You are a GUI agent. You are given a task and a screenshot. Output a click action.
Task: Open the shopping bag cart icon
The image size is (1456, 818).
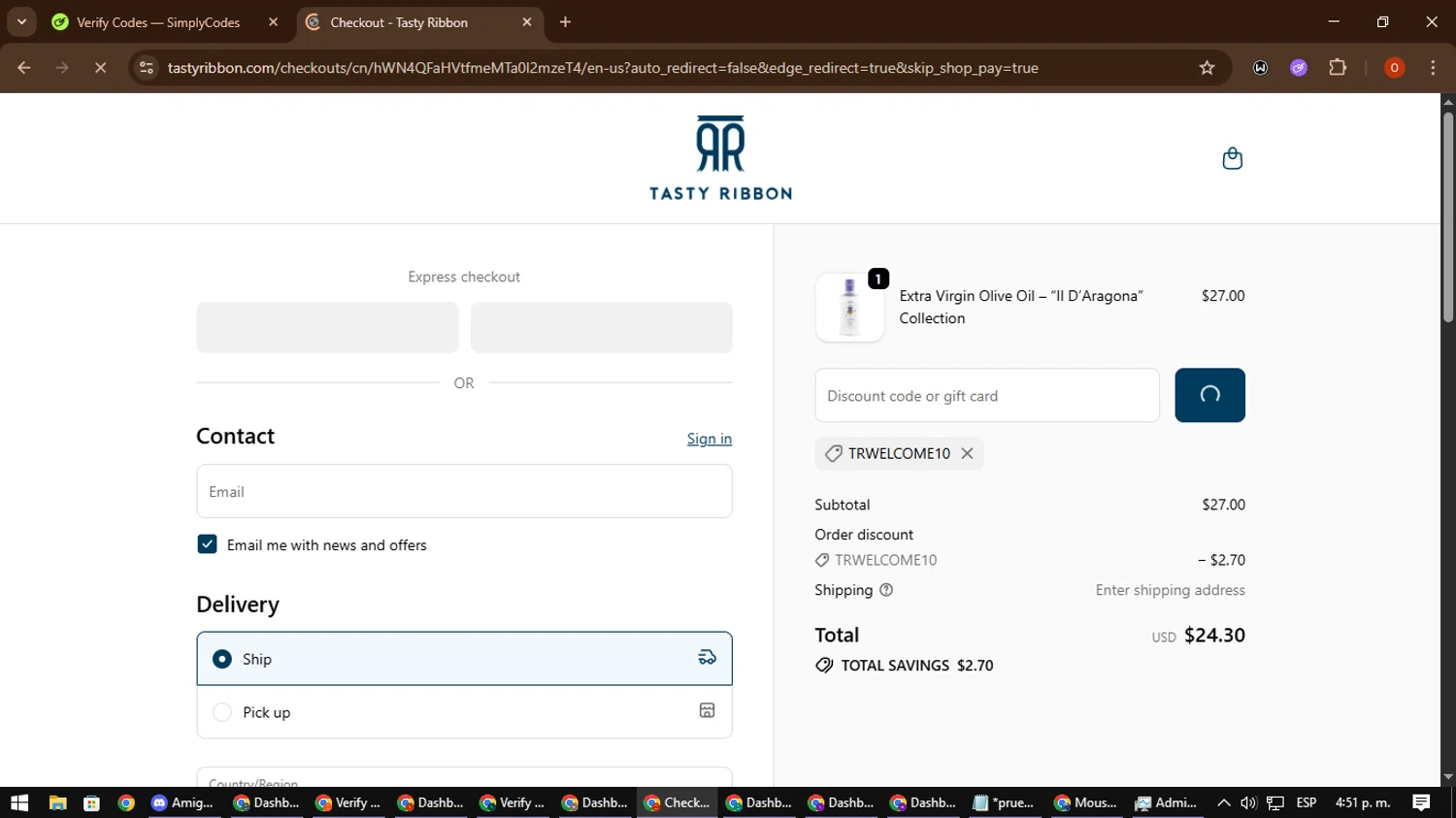pyautogui.click(x=1232, y=158)
